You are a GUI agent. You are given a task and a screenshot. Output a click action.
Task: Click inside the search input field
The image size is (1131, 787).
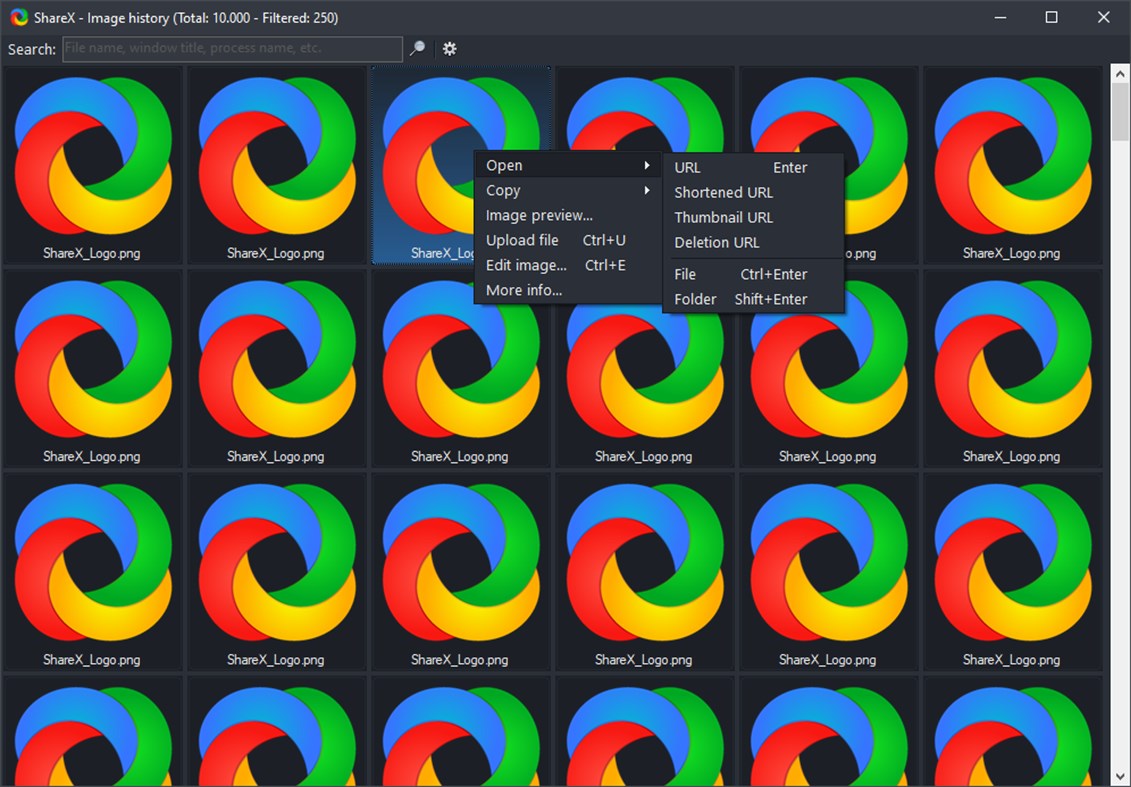pos(230,48)
